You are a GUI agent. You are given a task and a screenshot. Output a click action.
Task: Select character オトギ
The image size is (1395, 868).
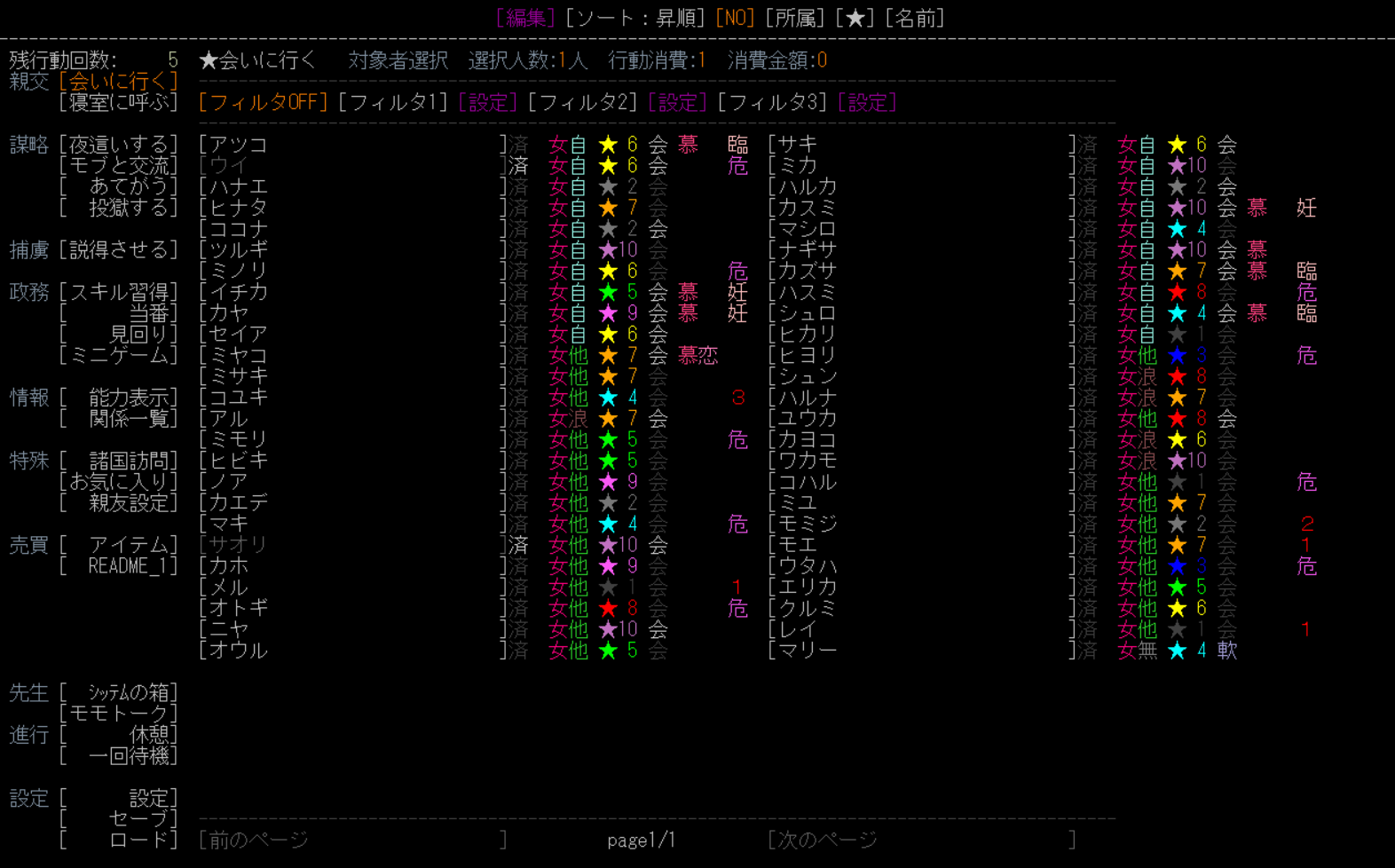[353, 608]
